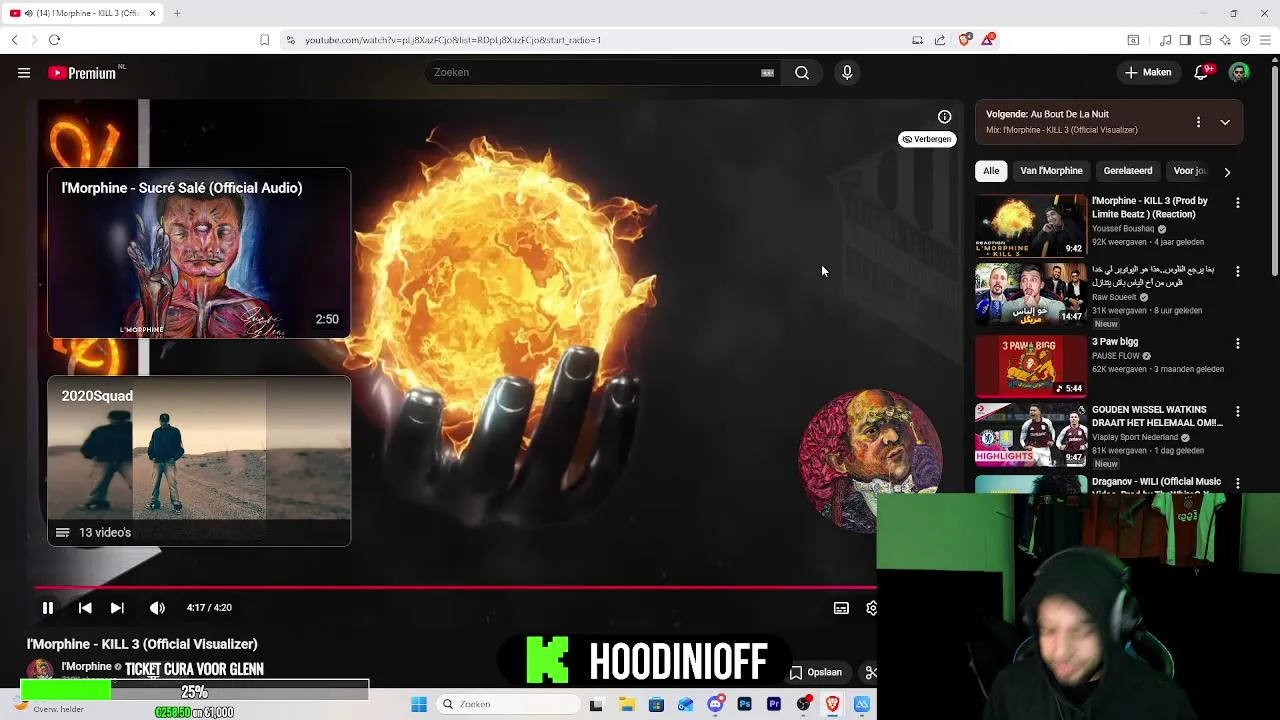Open browser main hamburger menu
This screenshot has width=1280, height=720.
coord(1266,40)
